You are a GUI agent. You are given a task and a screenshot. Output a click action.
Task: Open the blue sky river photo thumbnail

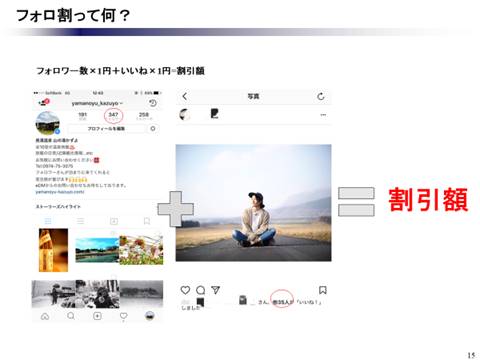[97, 250]
